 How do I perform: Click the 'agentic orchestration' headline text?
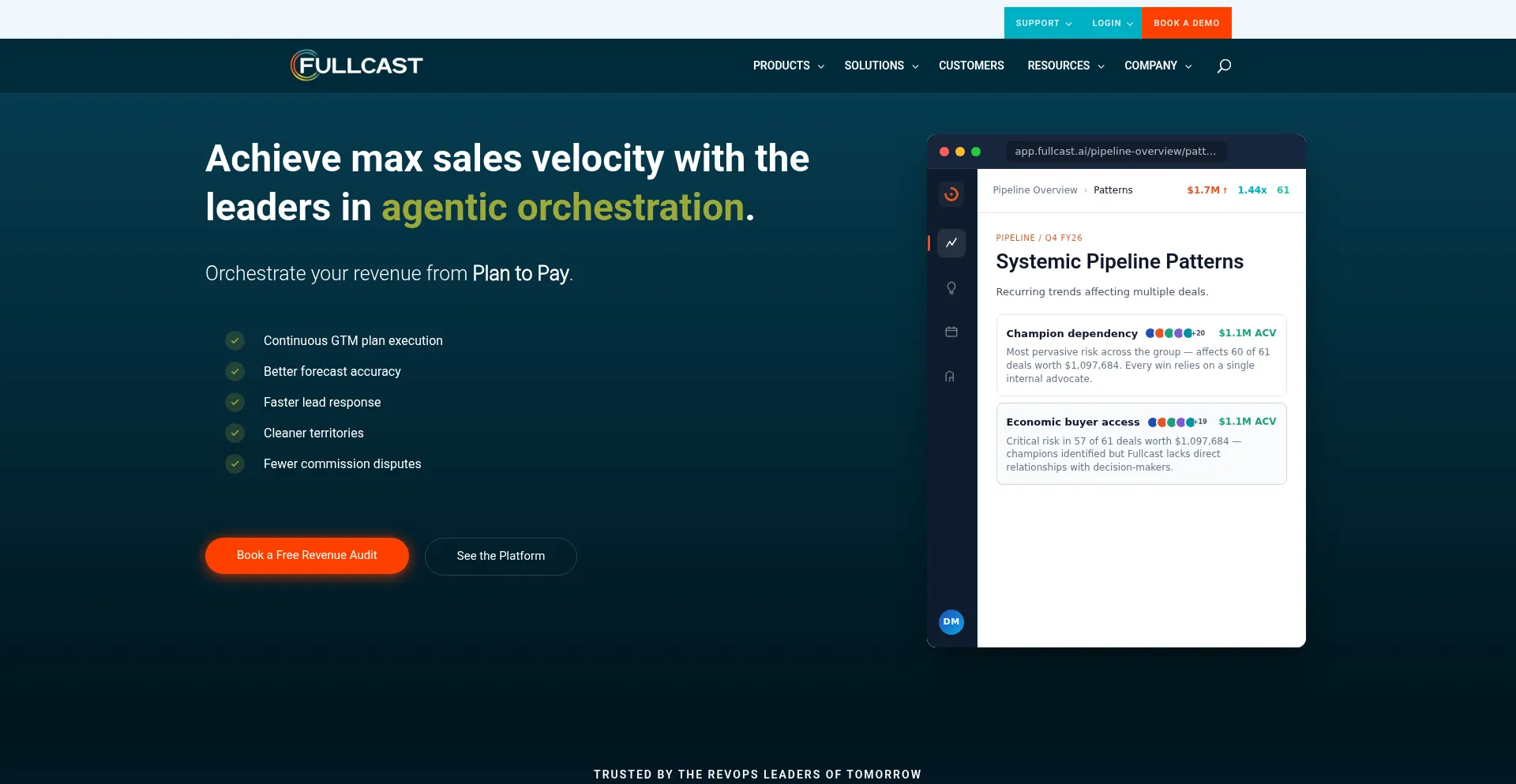click(x=563, y=208)
